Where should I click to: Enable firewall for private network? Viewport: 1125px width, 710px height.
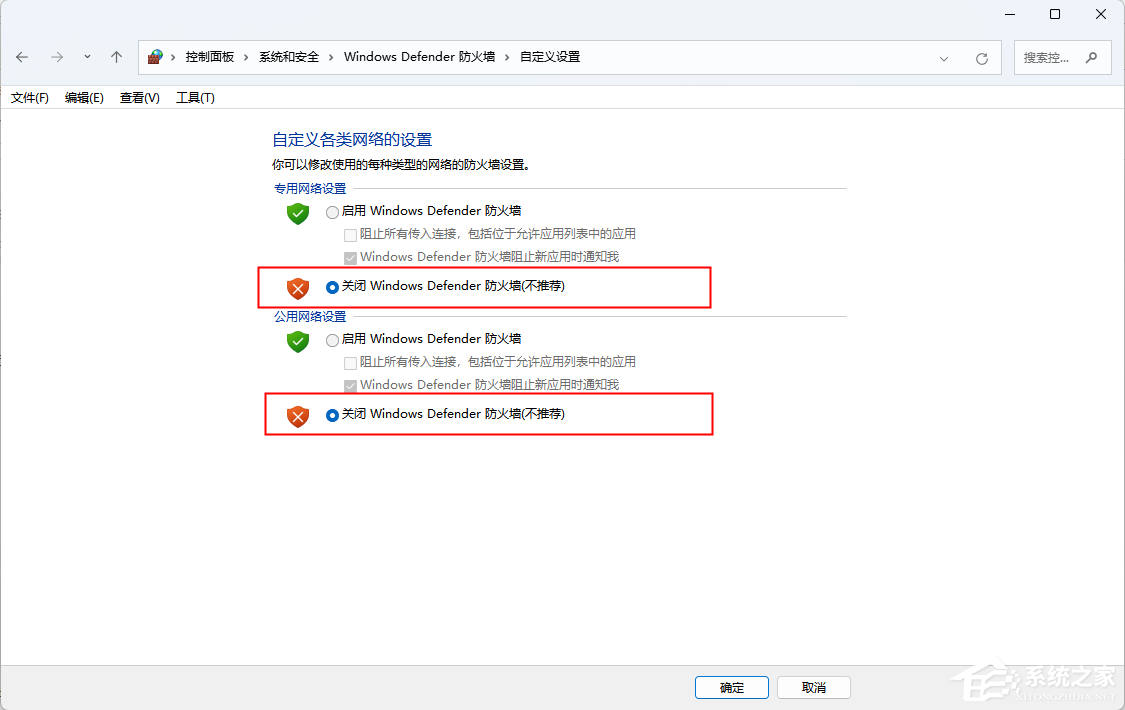pos(332,212)
